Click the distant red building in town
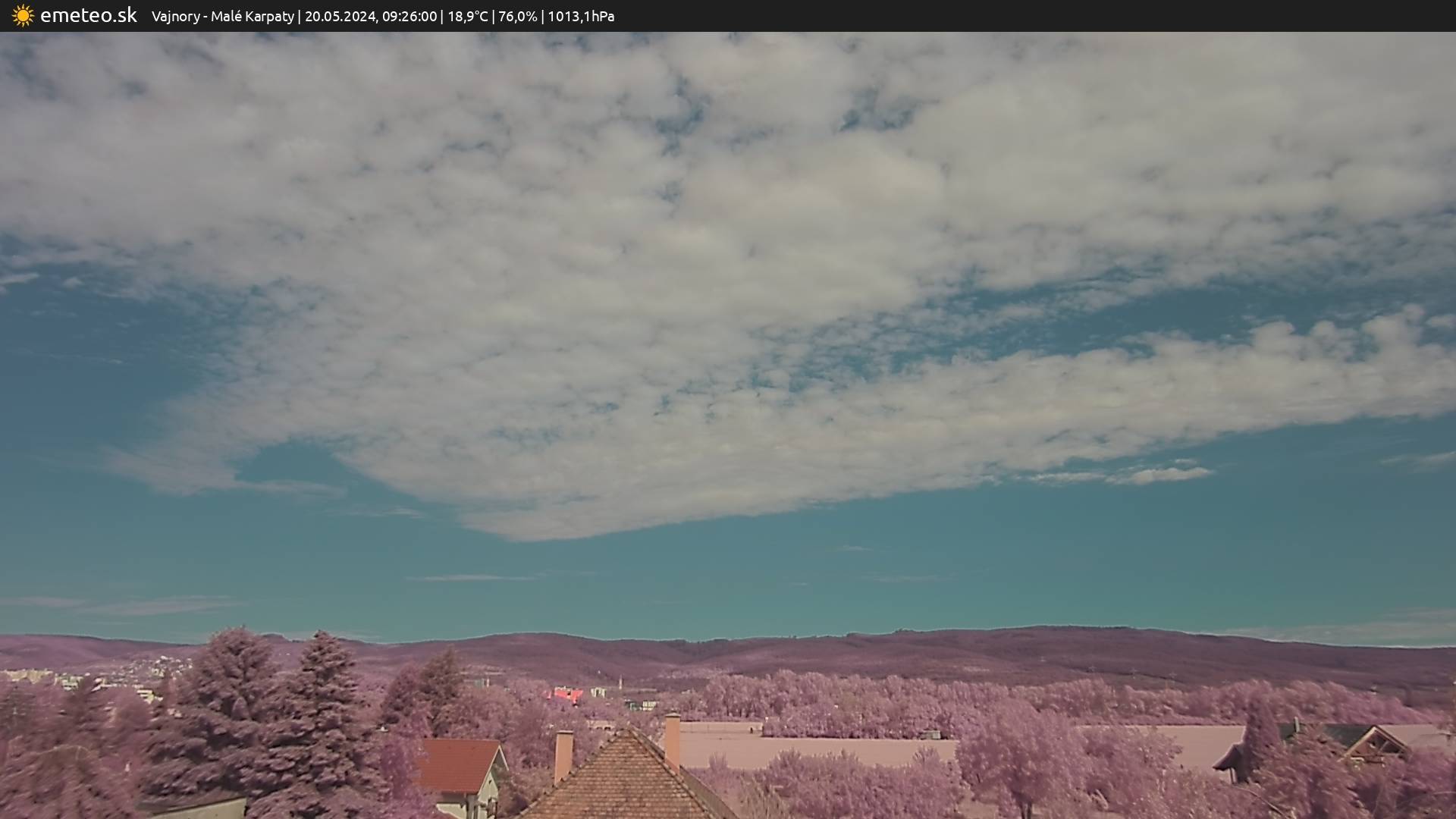Image resolution: width=1456 pixels, height=819 pixels. click(x=567, y=694)
